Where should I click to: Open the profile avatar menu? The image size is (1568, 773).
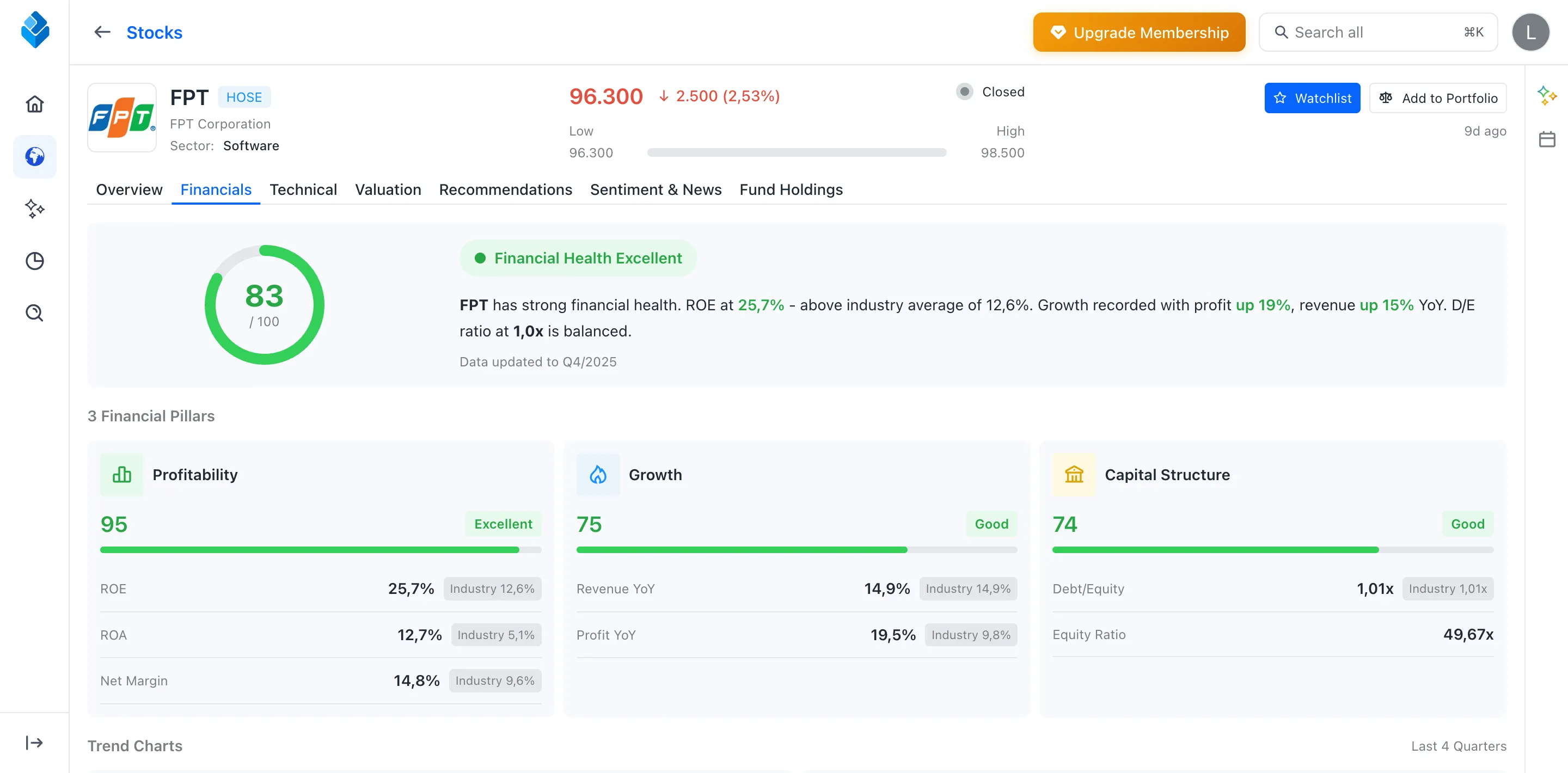pos(1531,32)
